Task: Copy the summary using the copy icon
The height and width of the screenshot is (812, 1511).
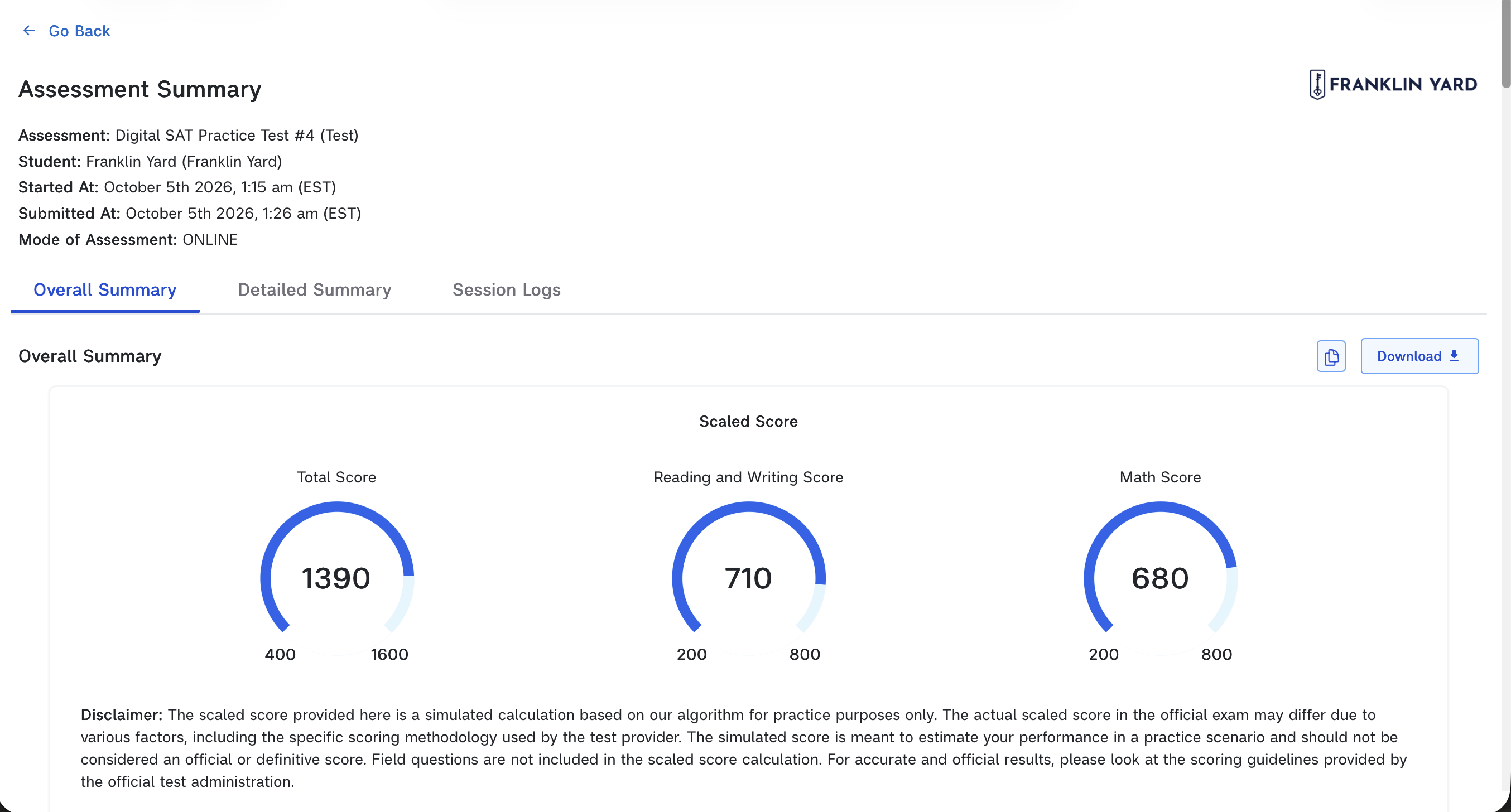Action: click(x=1331, y=356)
